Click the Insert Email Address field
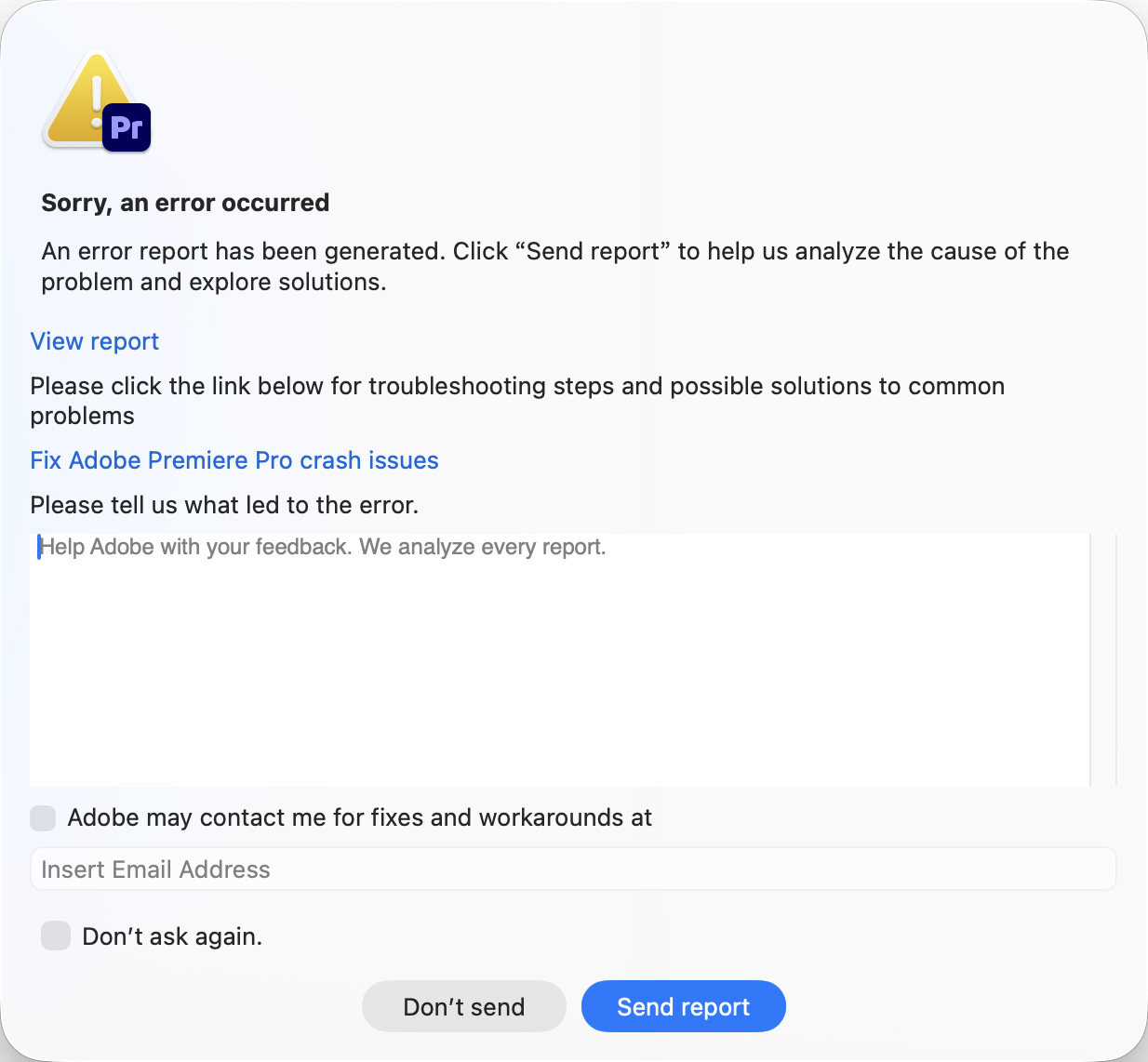Viewport: 1148px width, 1062px height. [x=573, y=870]
